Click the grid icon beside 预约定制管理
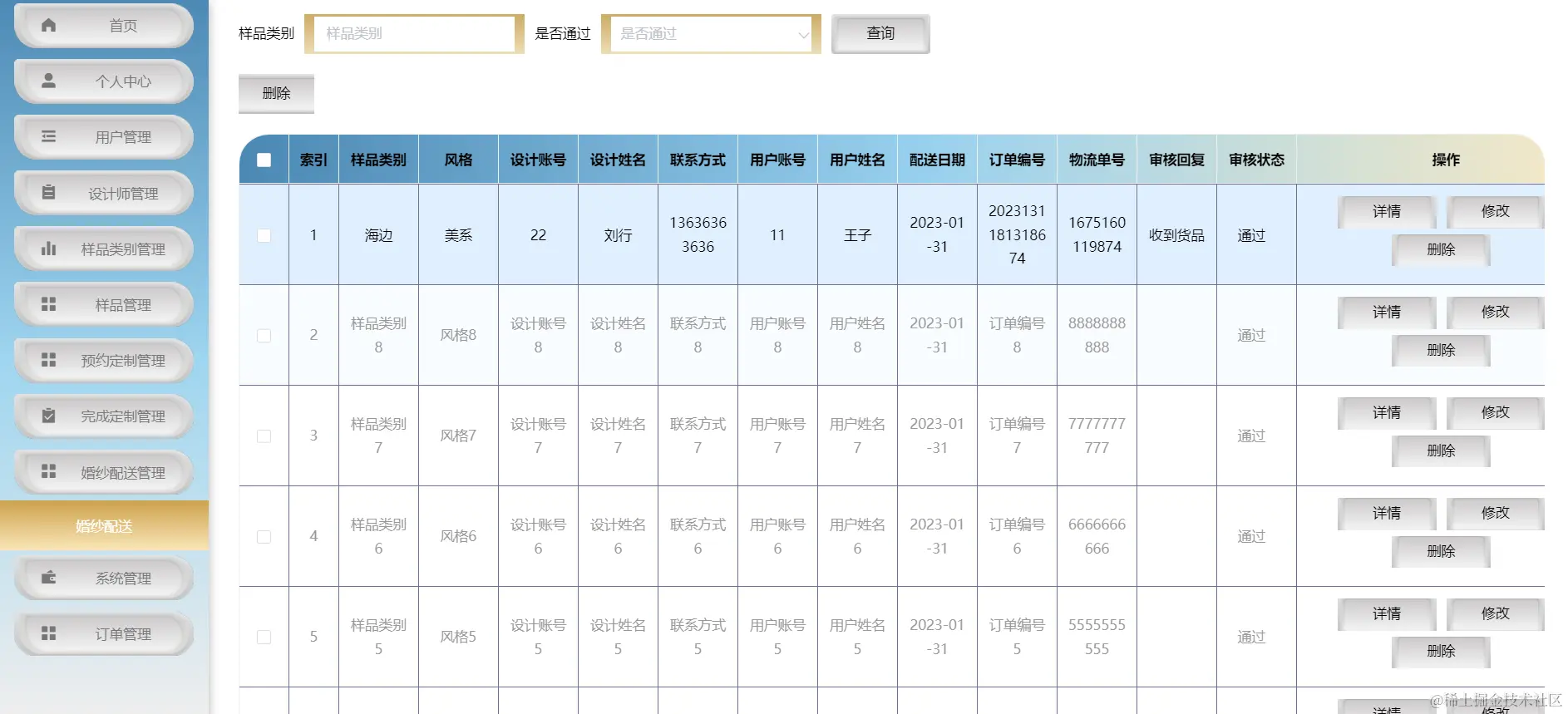1568x714 pixels. [48, 360]
